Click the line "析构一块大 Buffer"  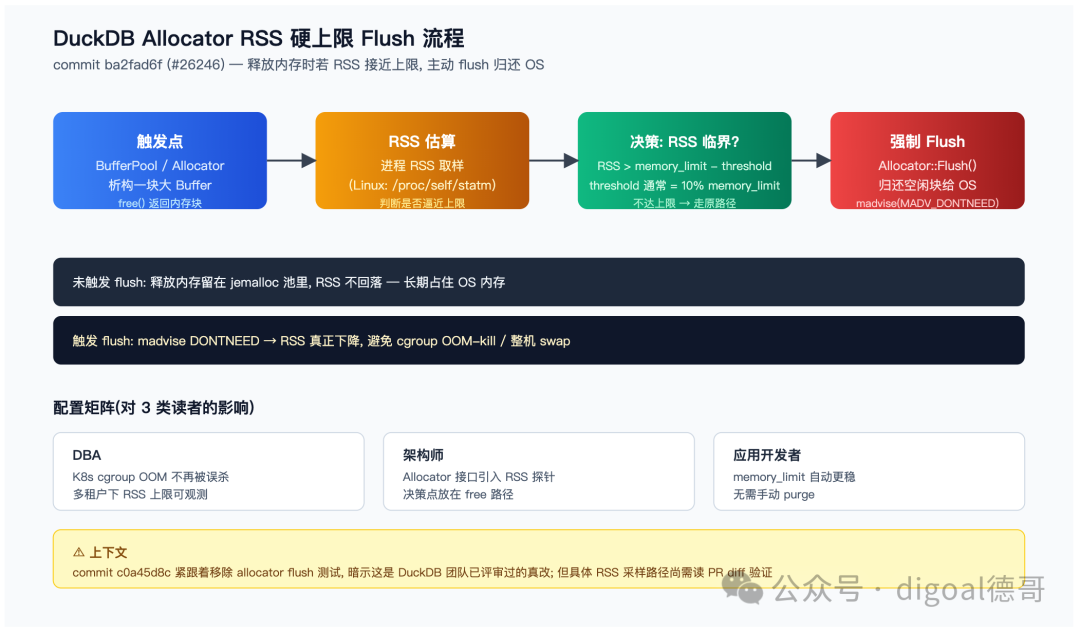click(x=160, y=185)
